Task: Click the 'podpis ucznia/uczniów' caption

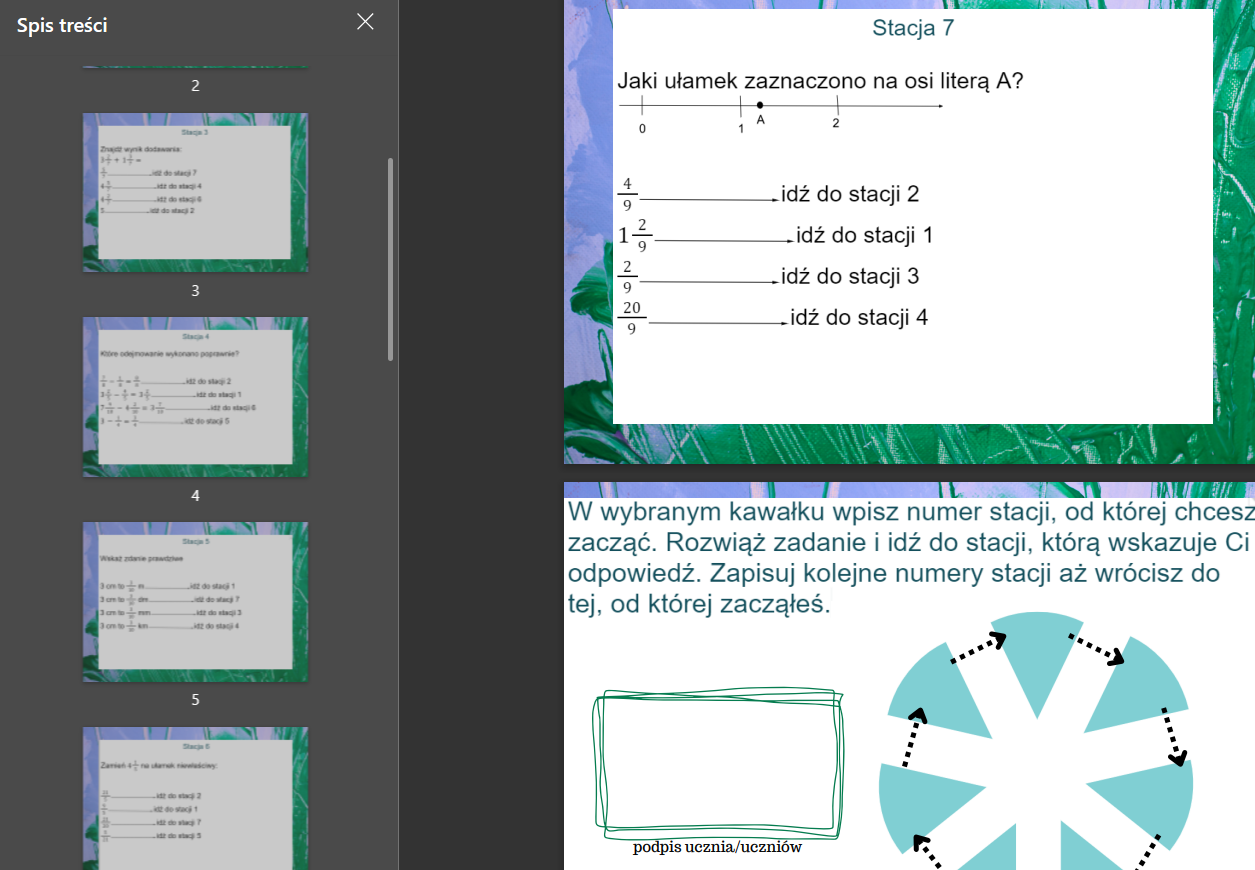Action: click(717, 848)
